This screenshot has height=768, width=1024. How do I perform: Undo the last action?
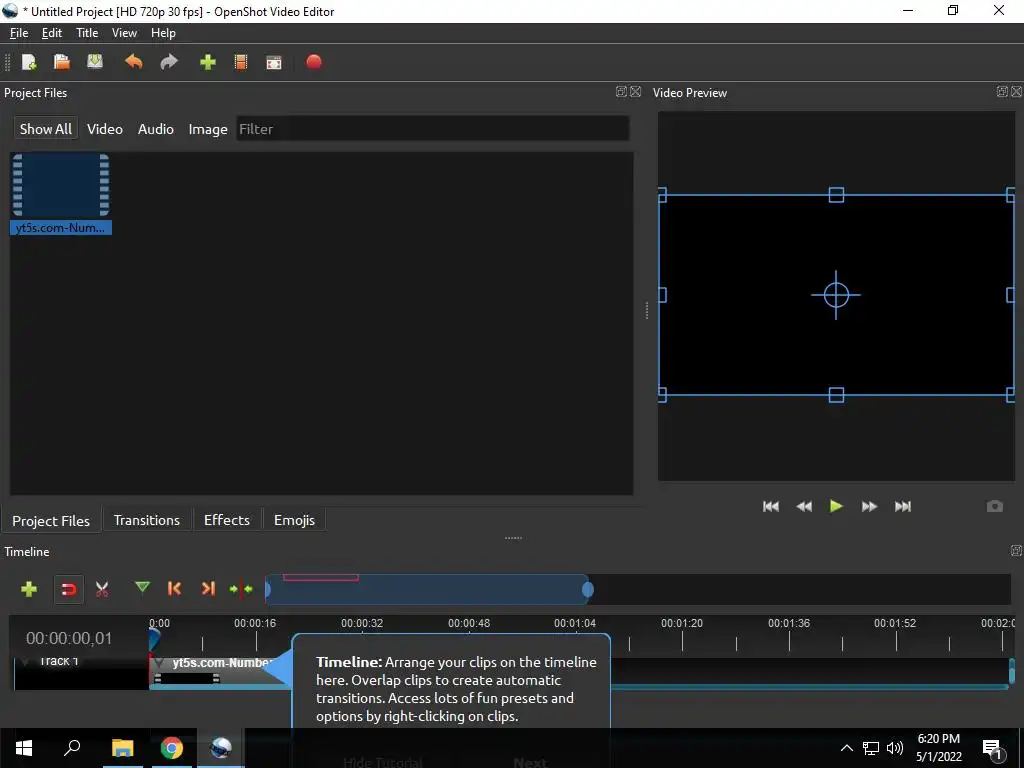133,62
